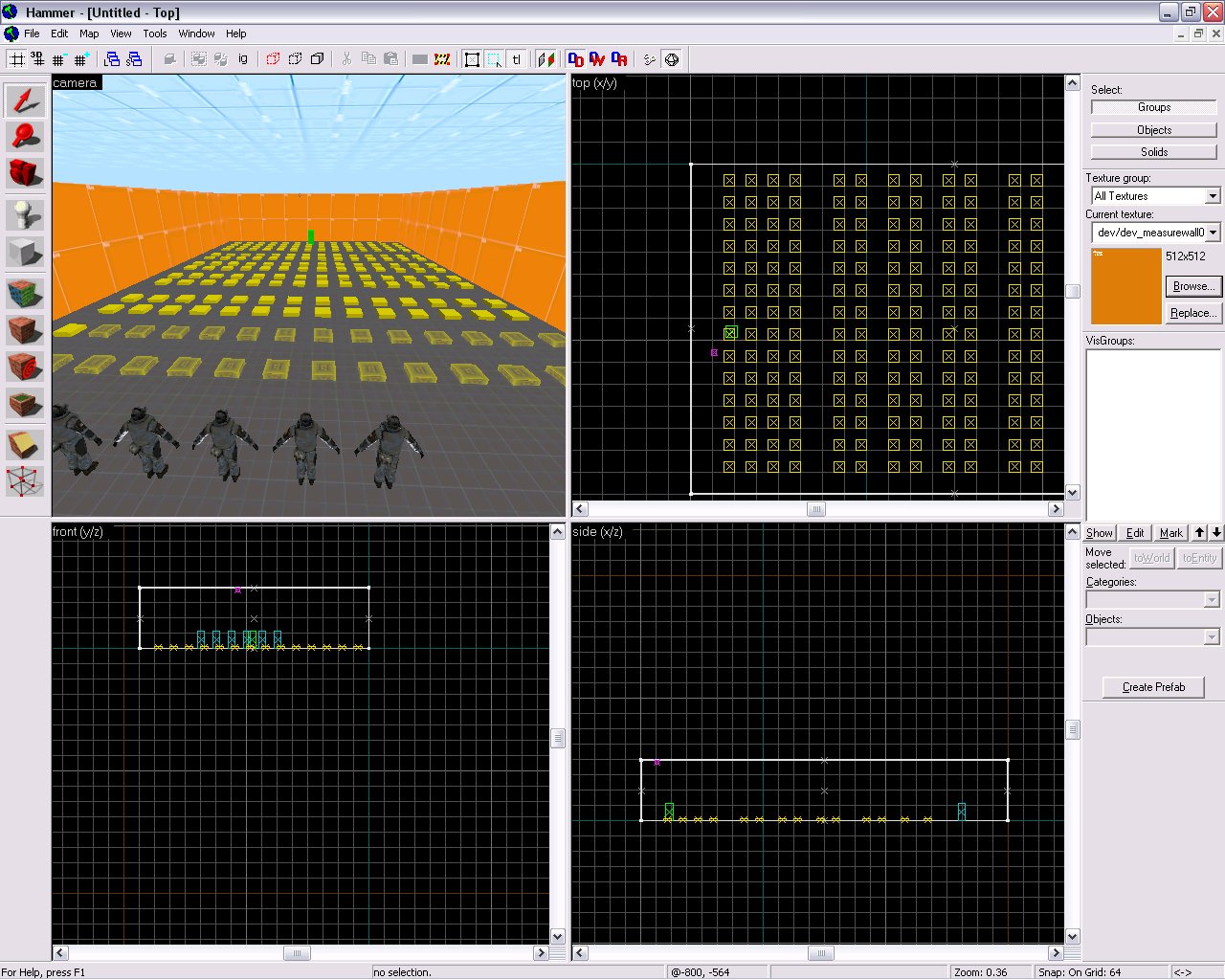Click the Carve toolbar icon
This screenshot has width=1225, height=980.
click(x=169, y=59)
